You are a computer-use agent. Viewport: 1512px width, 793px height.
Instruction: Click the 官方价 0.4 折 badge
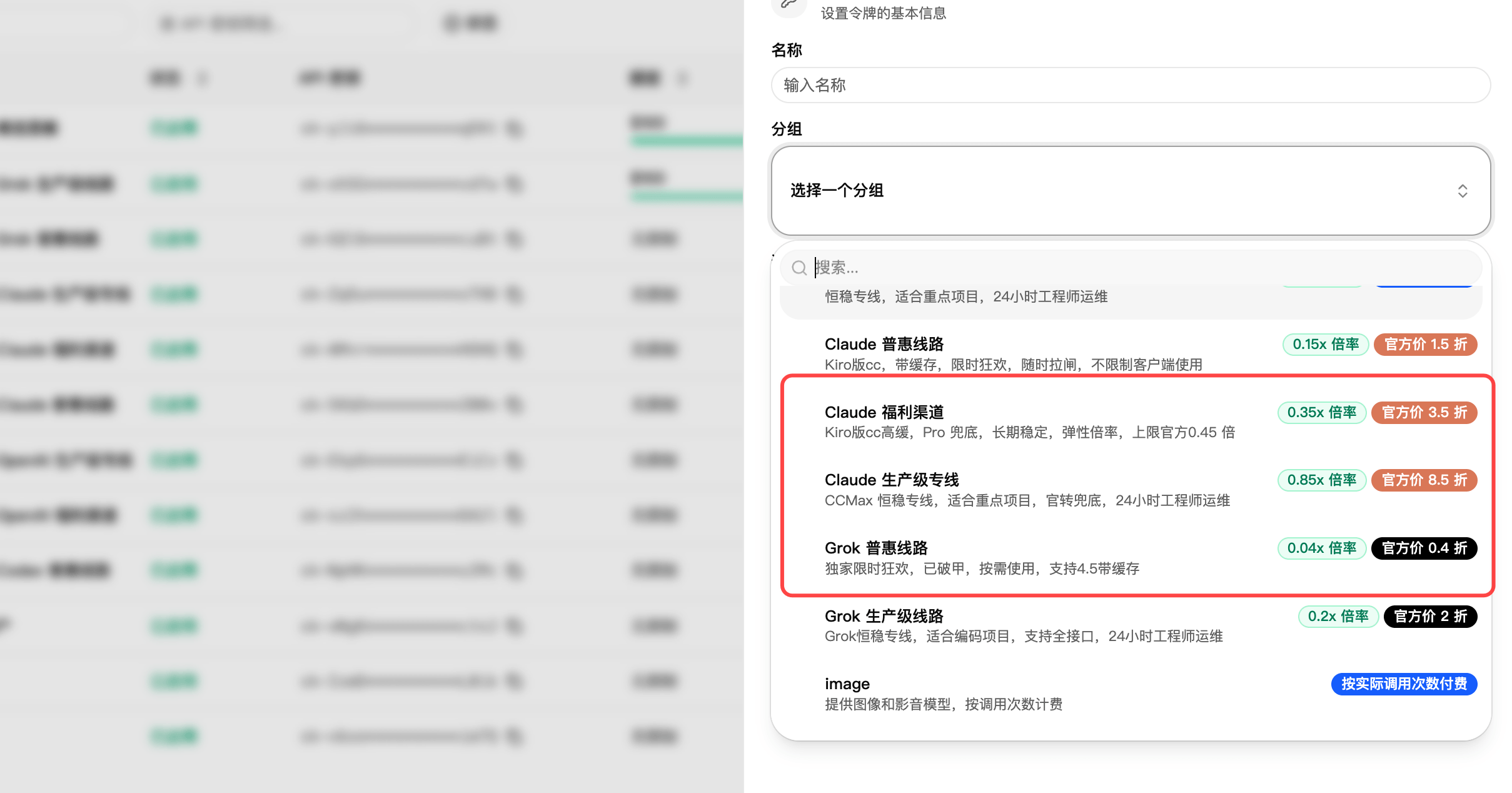tap(1424, 548)
